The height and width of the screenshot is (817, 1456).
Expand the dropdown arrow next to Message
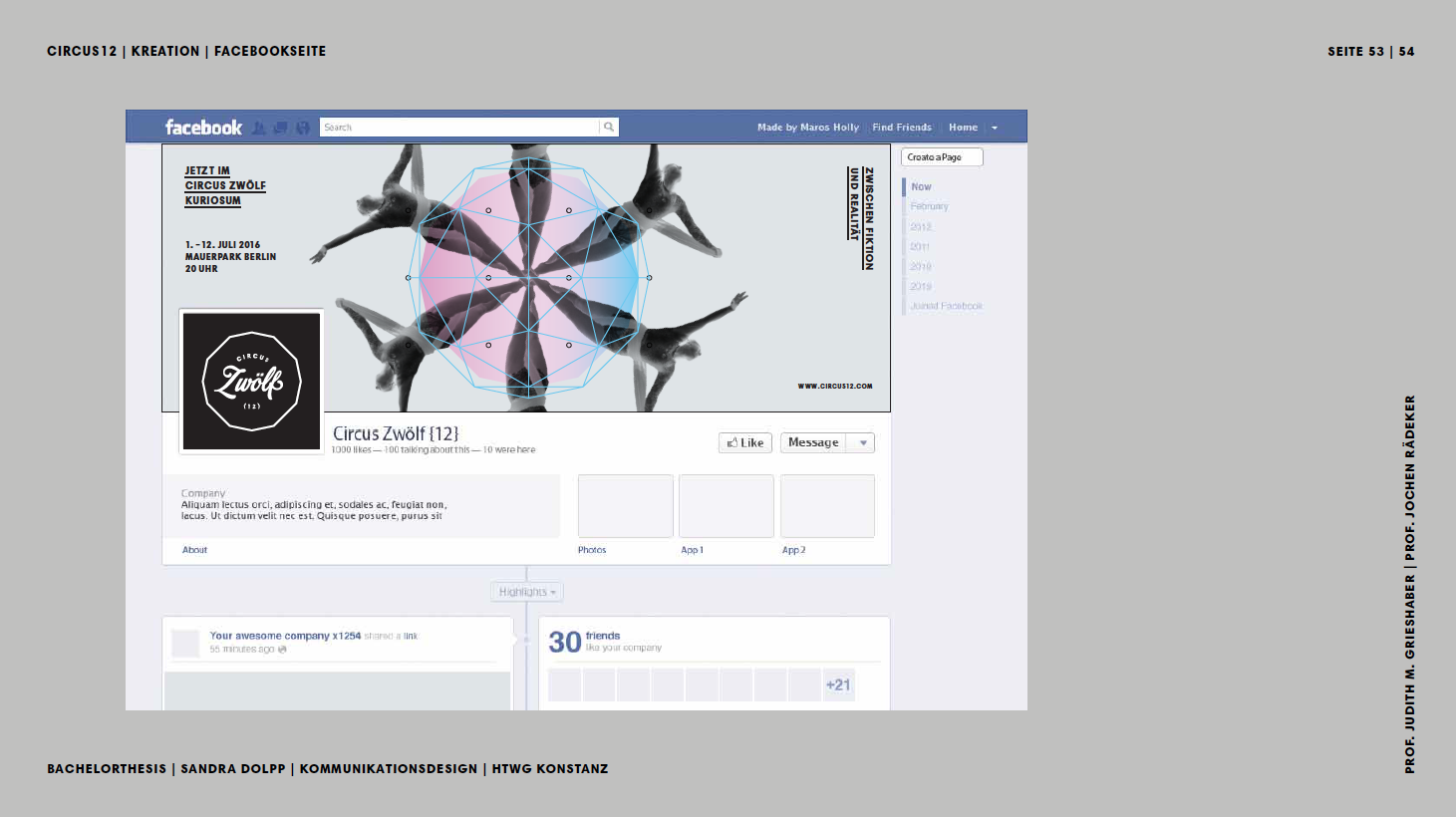863,442
